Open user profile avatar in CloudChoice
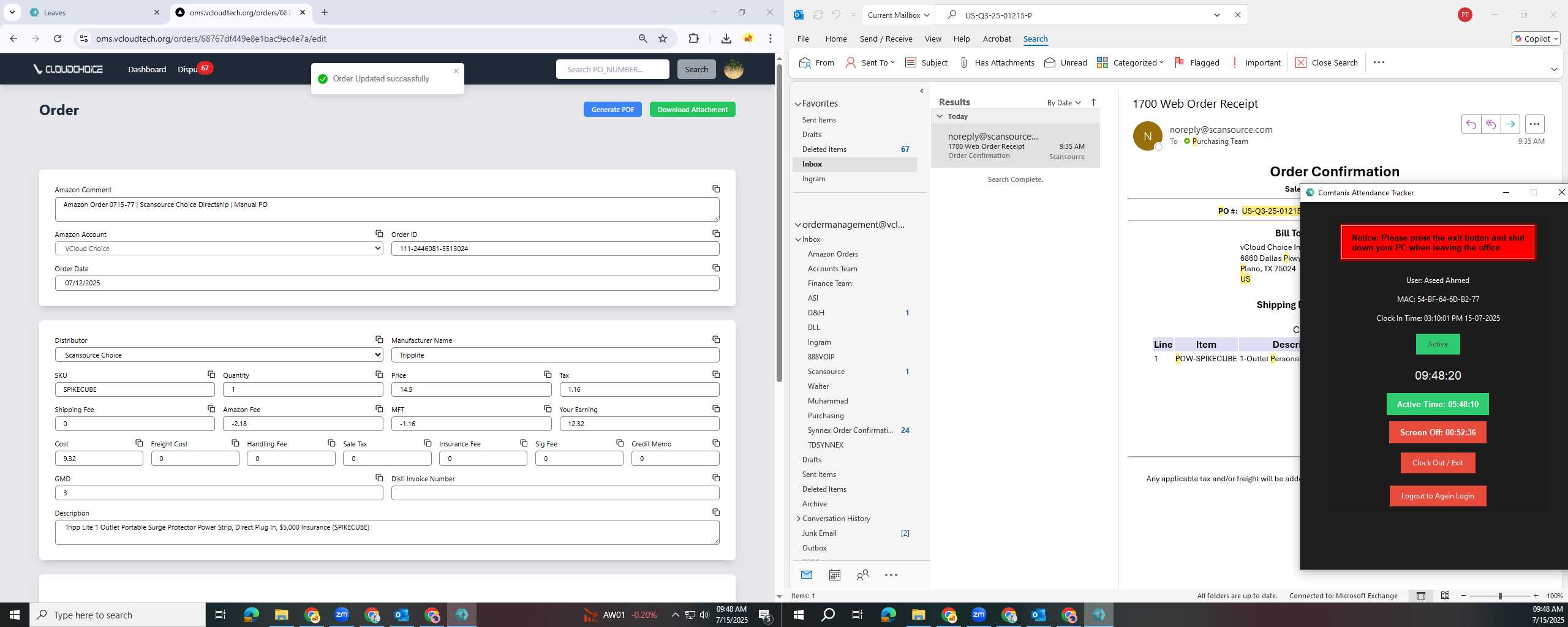Viewport: 1568px width, 627px height. click(x=734, y=69)
